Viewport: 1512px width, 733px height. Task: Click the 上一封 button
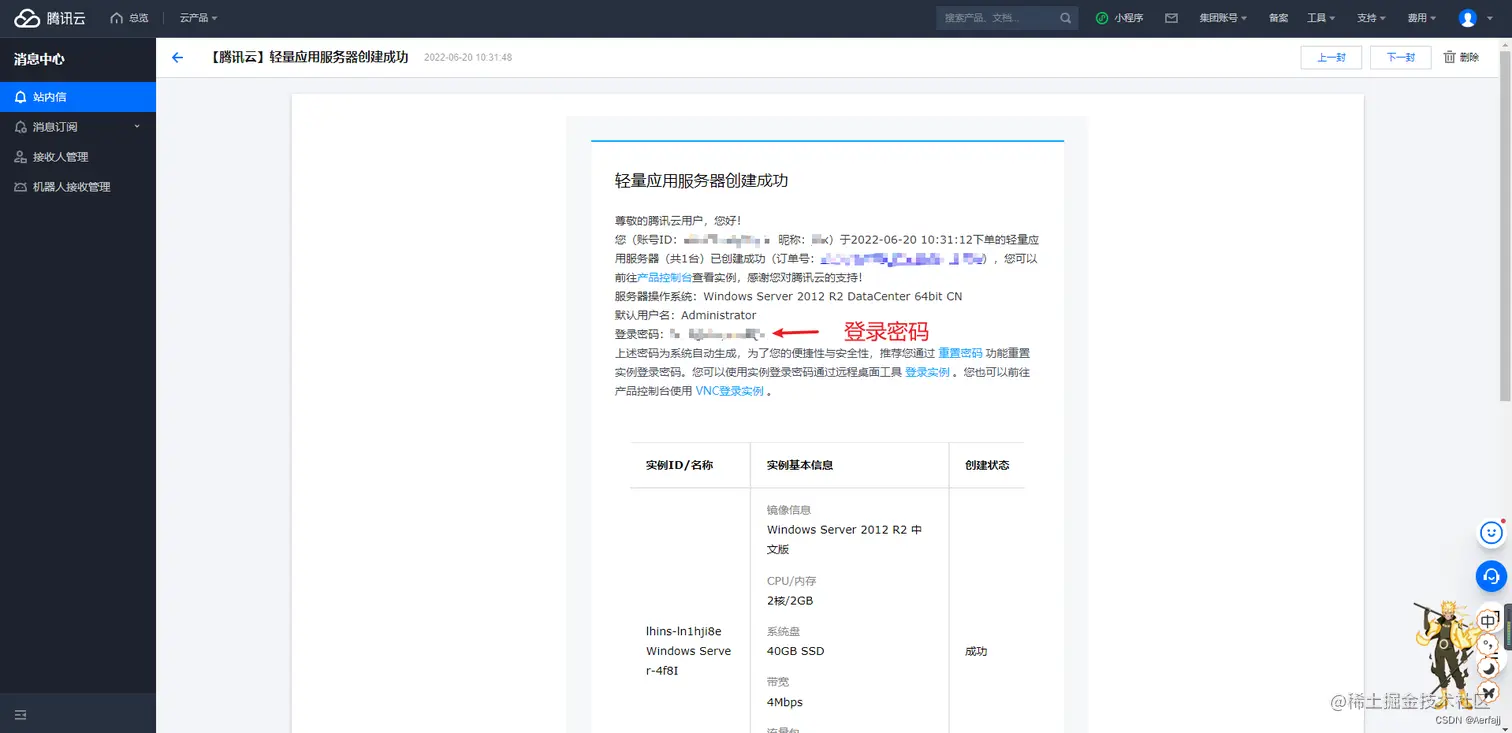(x=1331, y=57)
